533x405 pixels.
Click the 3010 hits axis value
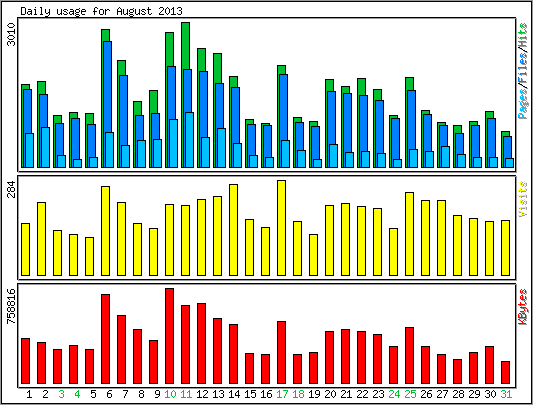coord(11,34)
